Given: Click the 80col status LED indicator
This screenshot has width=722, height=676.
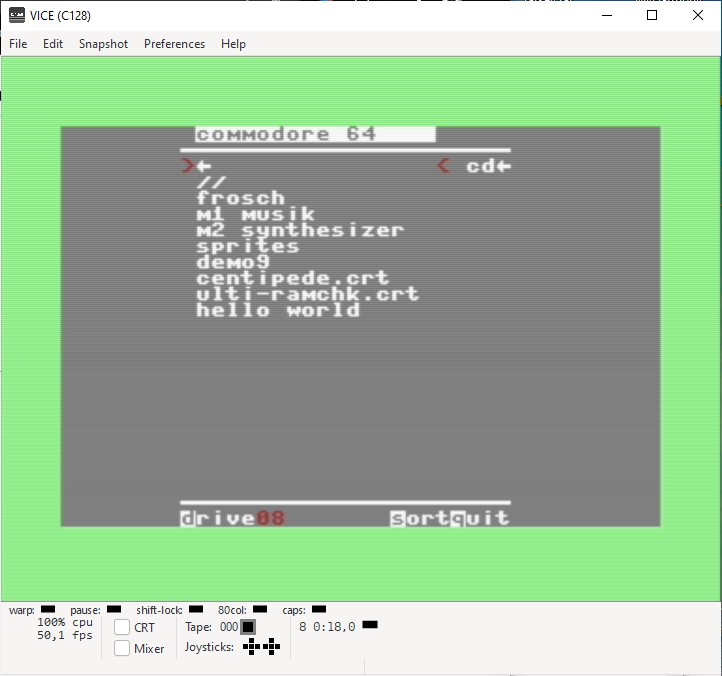Looking at the screenshot, I should point(260,609).
